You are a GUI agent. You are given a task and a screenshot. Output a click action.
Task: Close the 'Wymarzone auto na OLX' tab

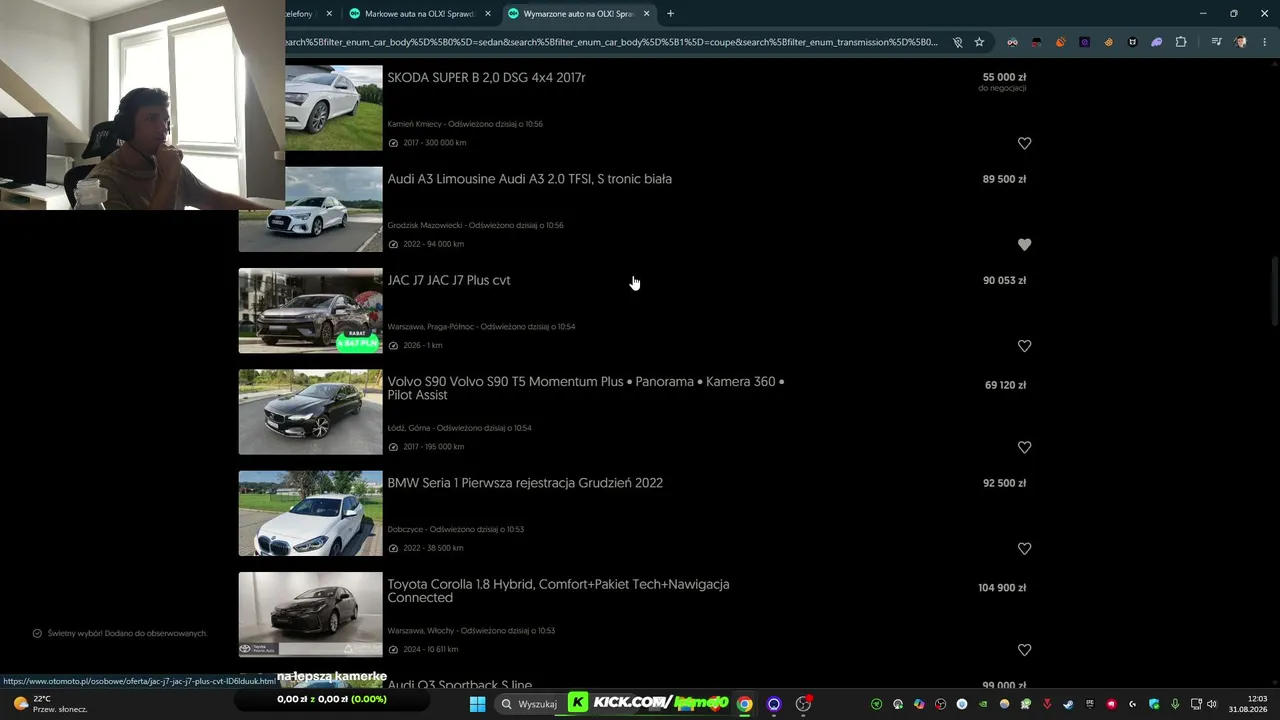(647, 14)
